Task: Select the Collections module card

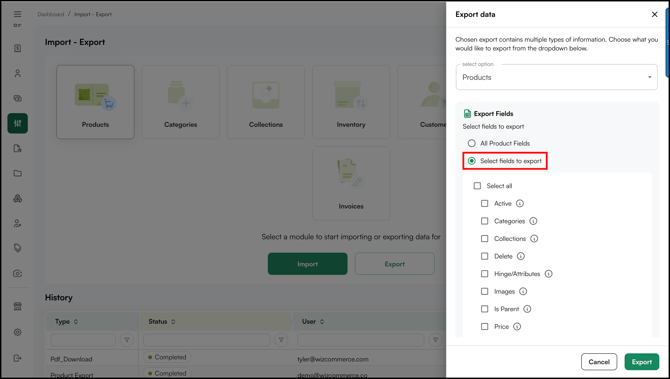Action: [266, 102]
